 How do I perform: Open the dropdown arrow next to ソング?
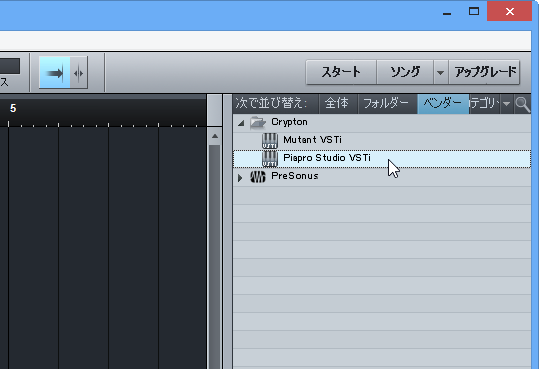pos(440,73)
